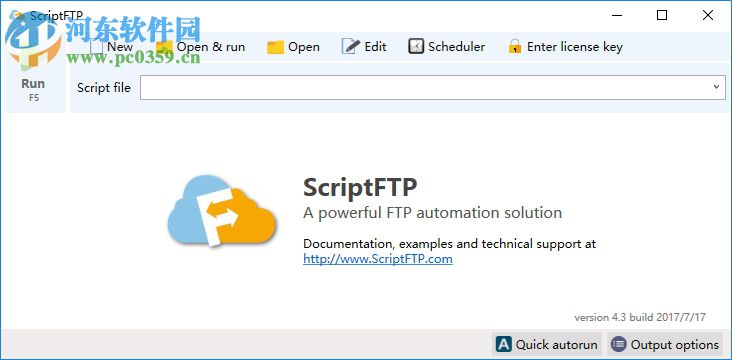Minimize the ScriptFTP window
Screen dimensions: 732x360
617,15
